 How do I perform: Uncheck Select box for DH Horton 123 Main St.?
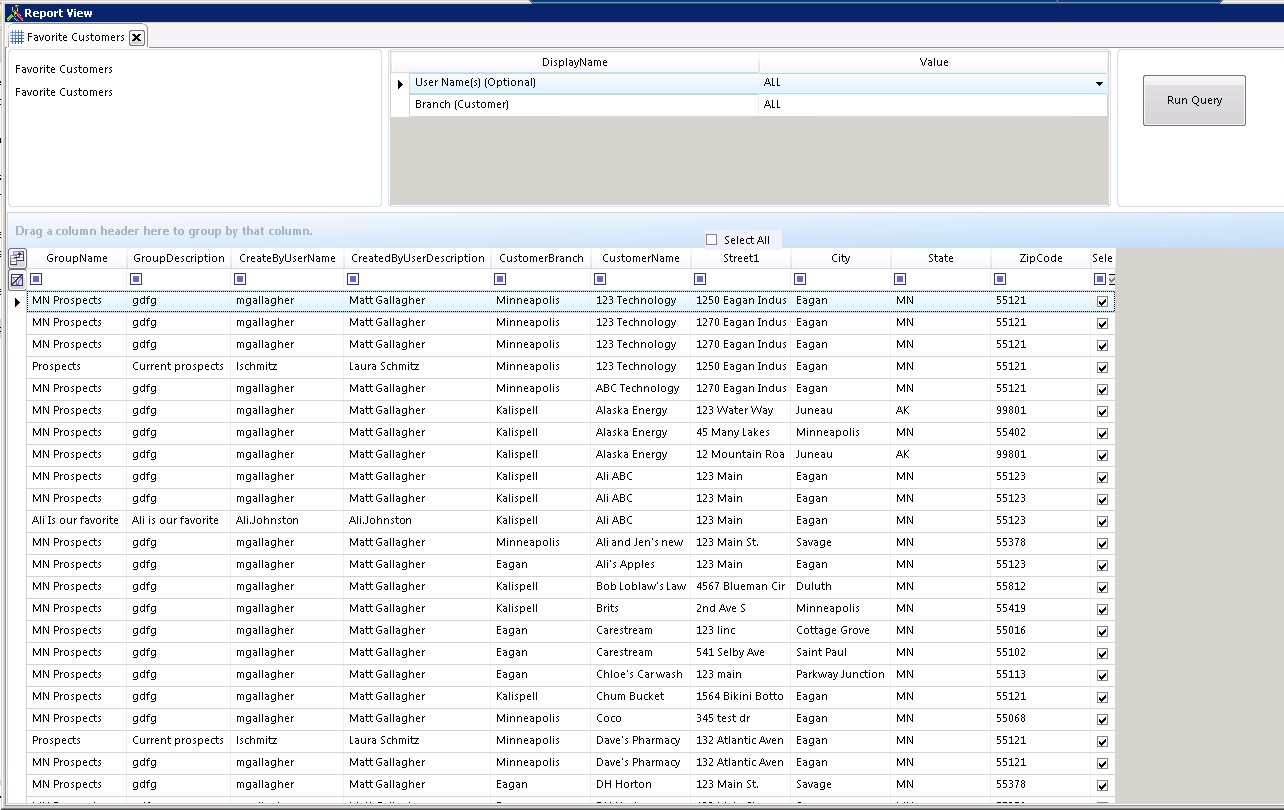point(1102,785)
